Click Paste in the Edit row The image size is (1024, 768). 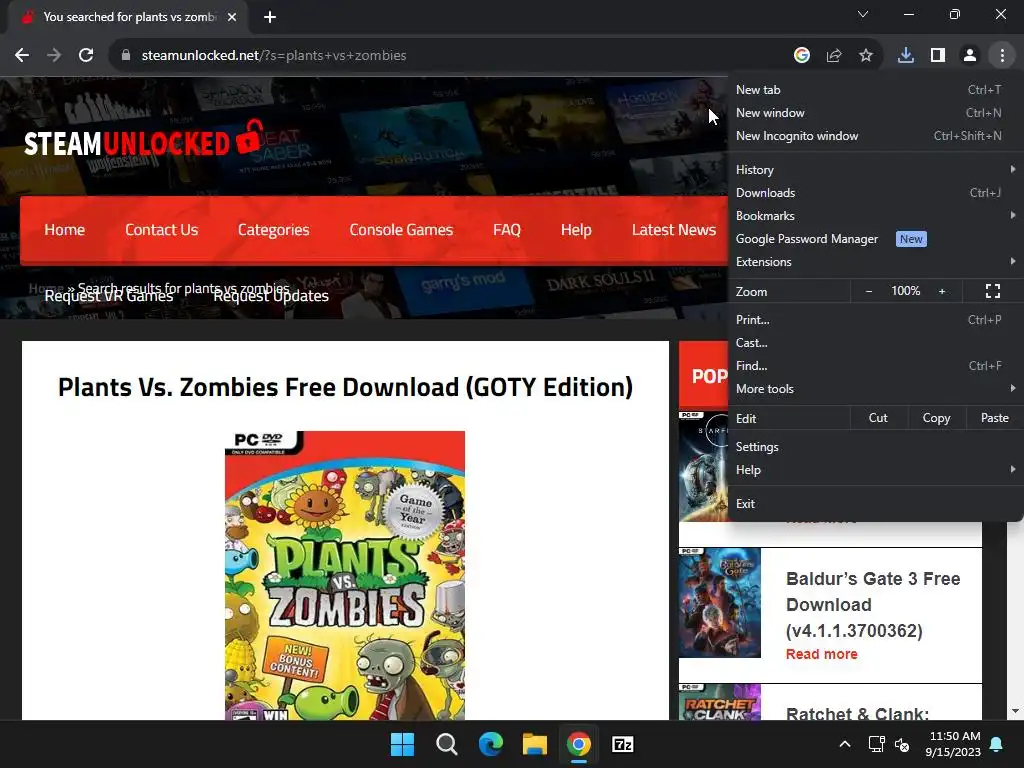point(995,418)
